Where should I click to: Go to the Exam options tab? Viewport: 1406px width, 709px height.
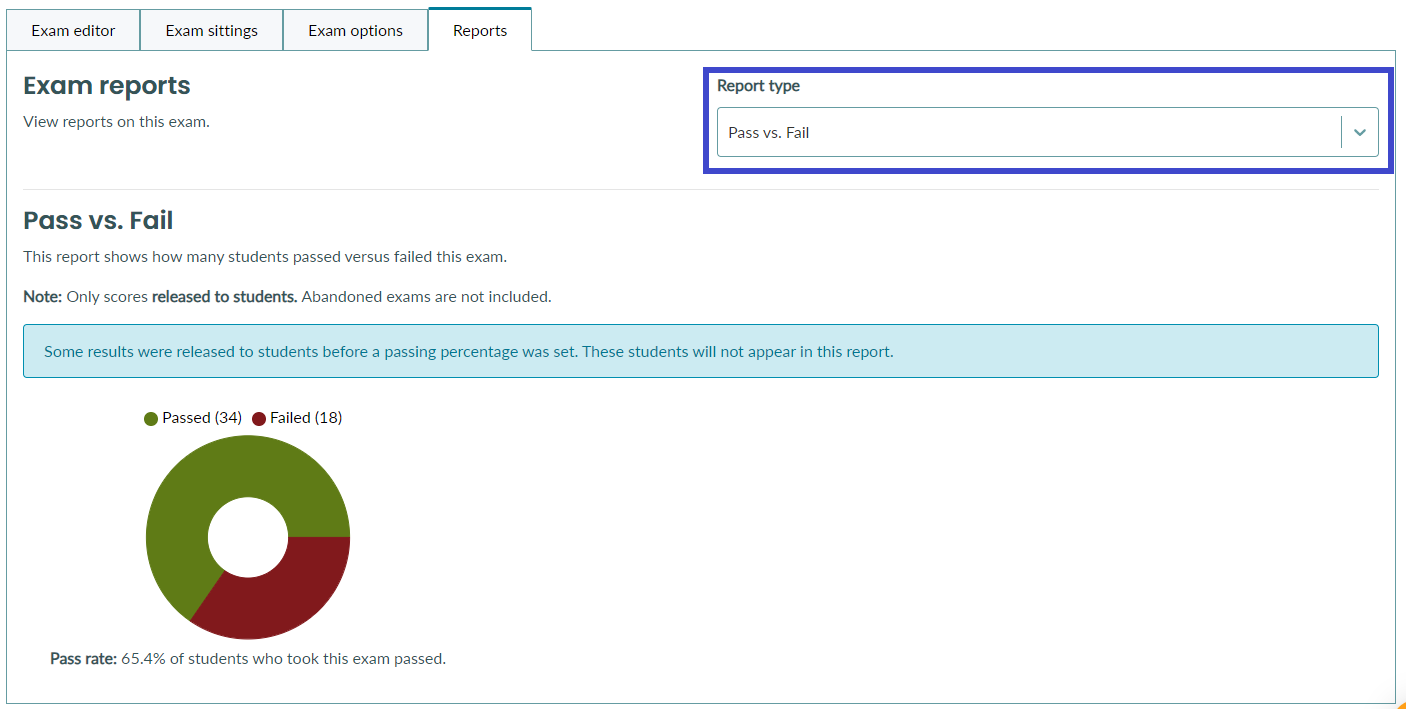coord(355,30)
